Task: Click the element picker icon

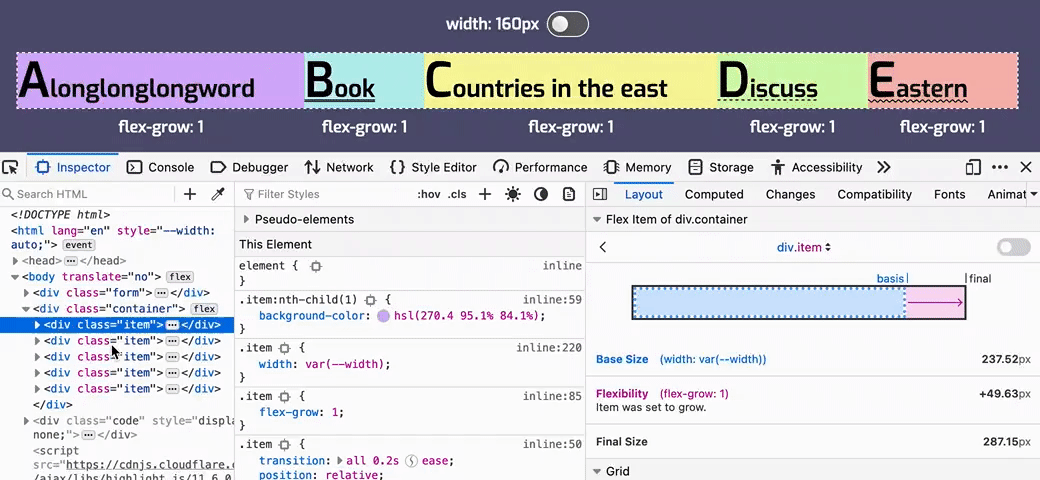Action: [11, 167]
